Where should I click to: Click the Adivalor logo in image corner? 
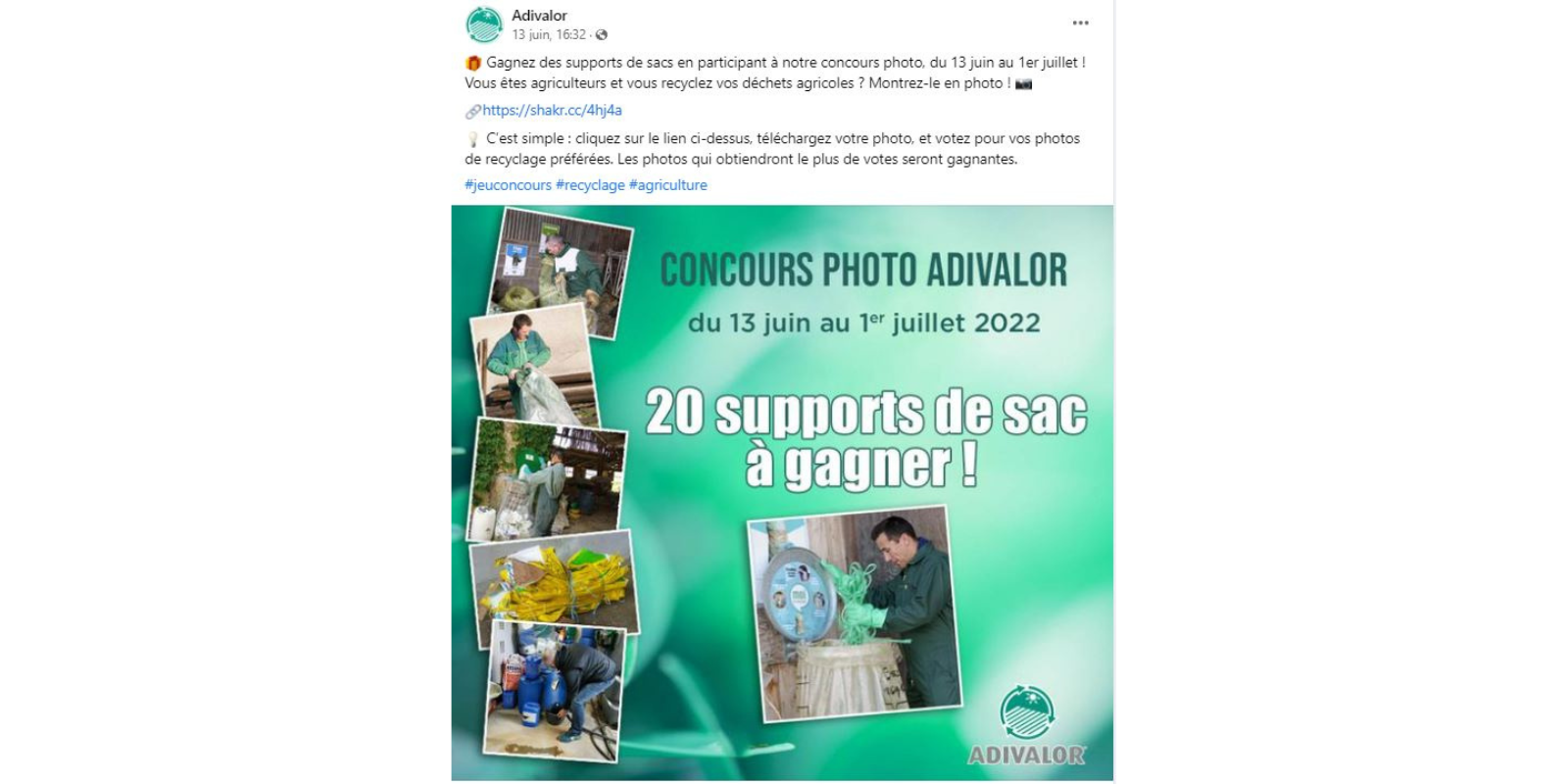(1026, 725)
